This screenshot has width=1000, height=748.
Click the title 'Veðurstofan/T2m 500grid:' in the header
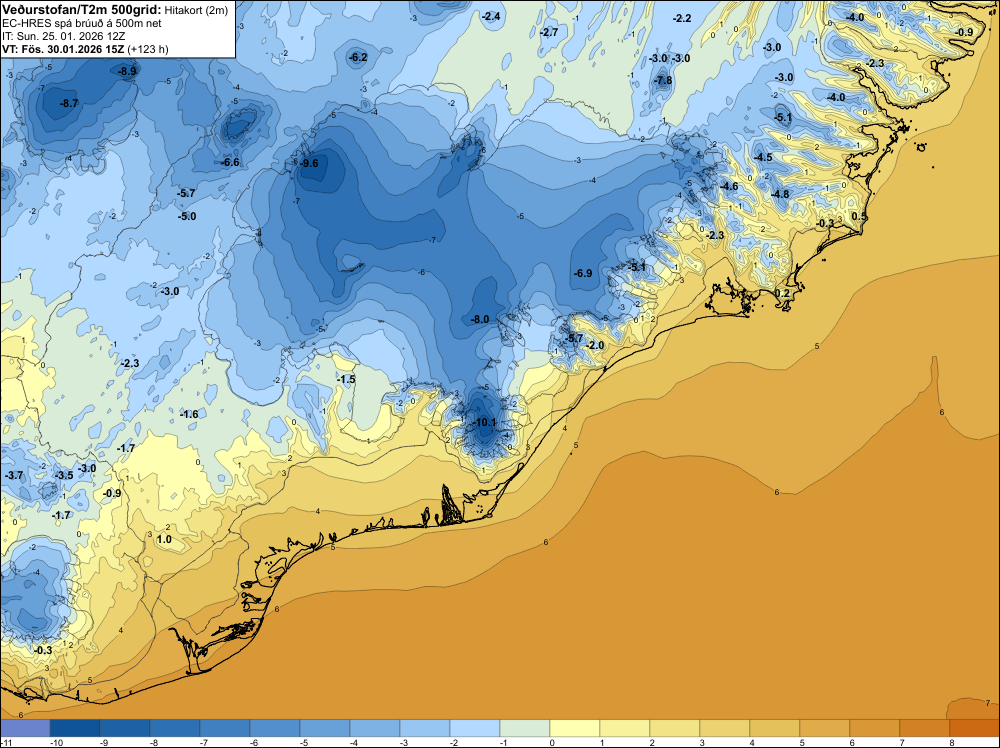tap(82, 9)
